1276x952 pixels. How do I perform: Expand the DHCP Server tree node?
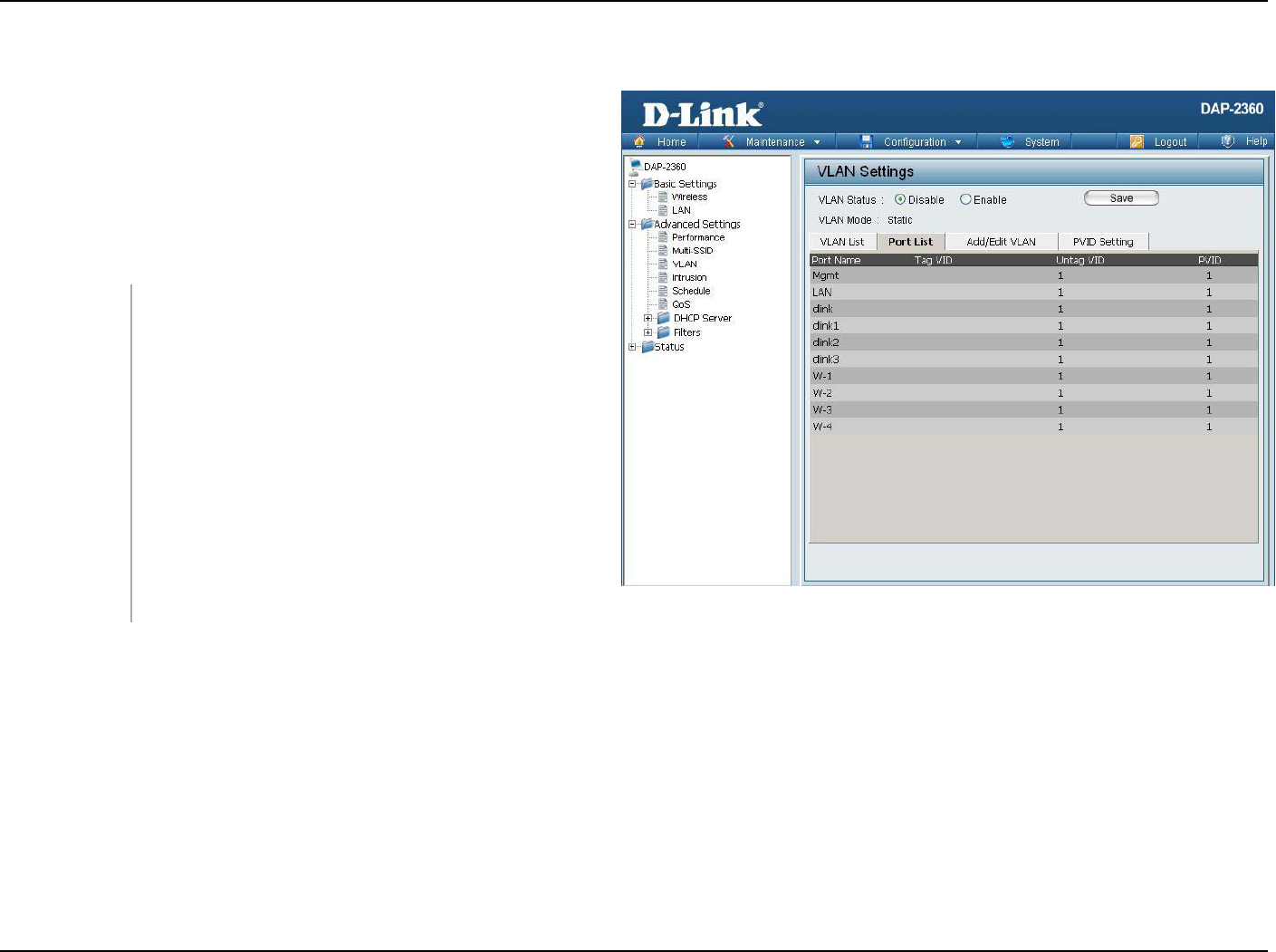point(648,319)
